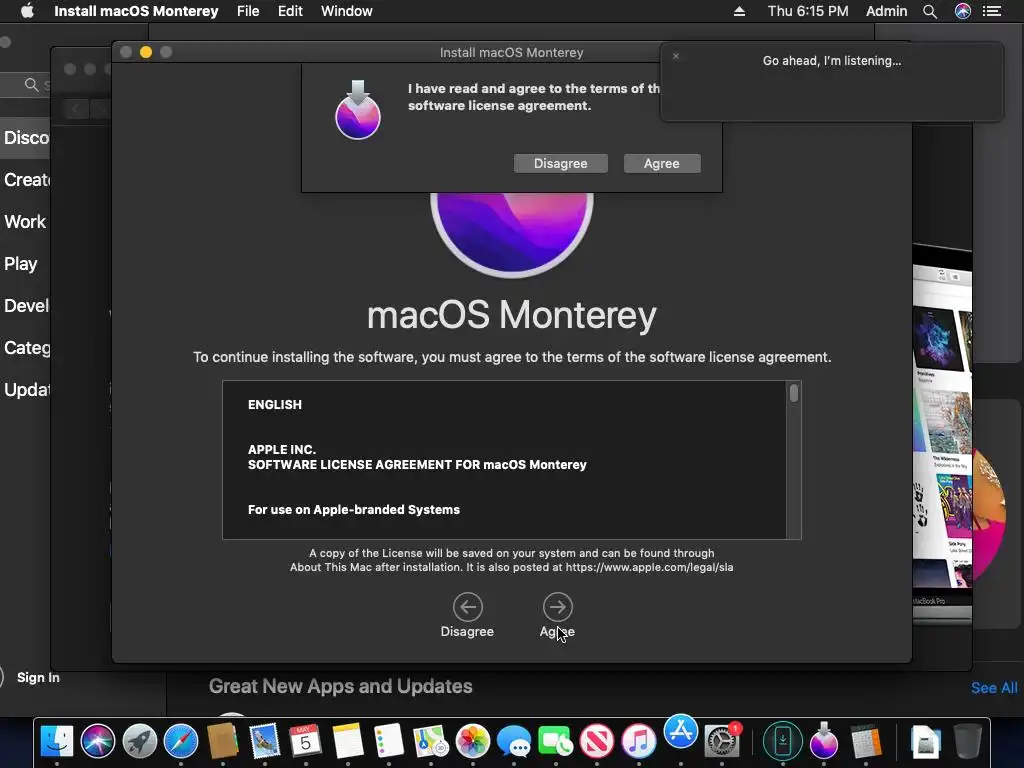The height and width of the screenshot is (768, 1024).
Task: Click Install macOS Monterey icon in Dock
Action: tap(824, 741)
